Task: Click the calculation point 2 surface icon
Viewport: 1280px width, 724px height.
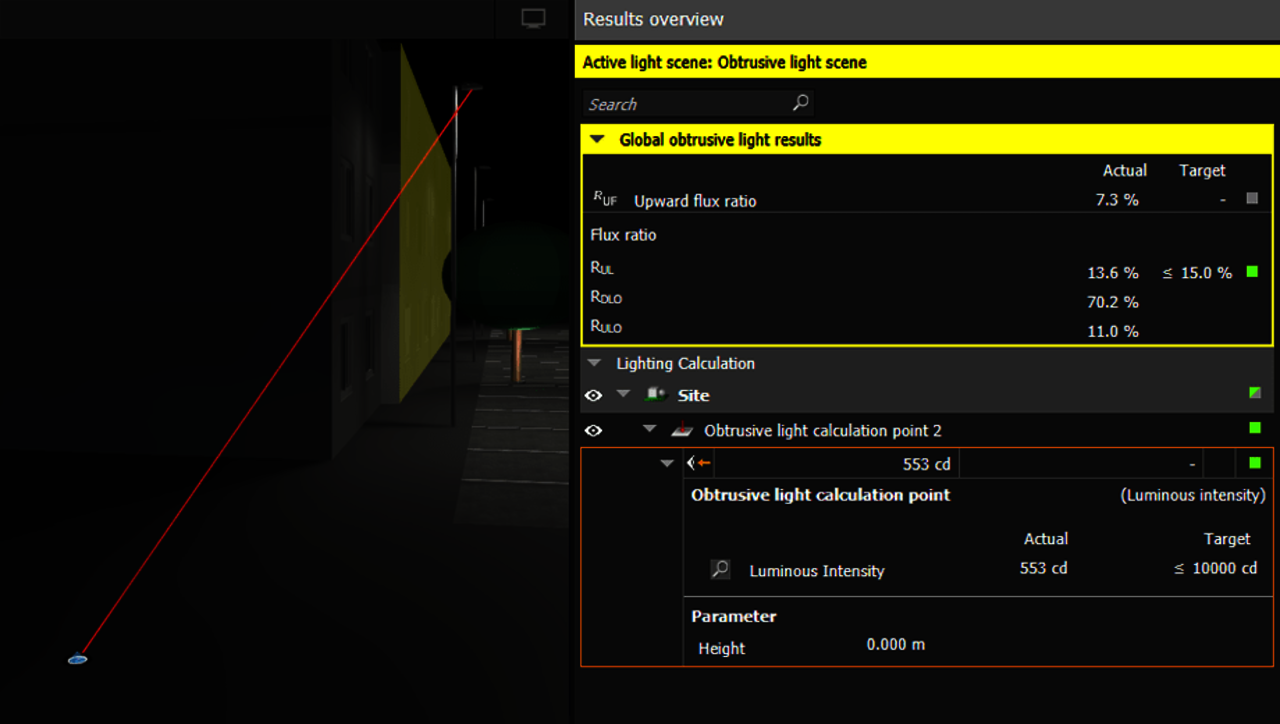Action: tap(682, 430)
